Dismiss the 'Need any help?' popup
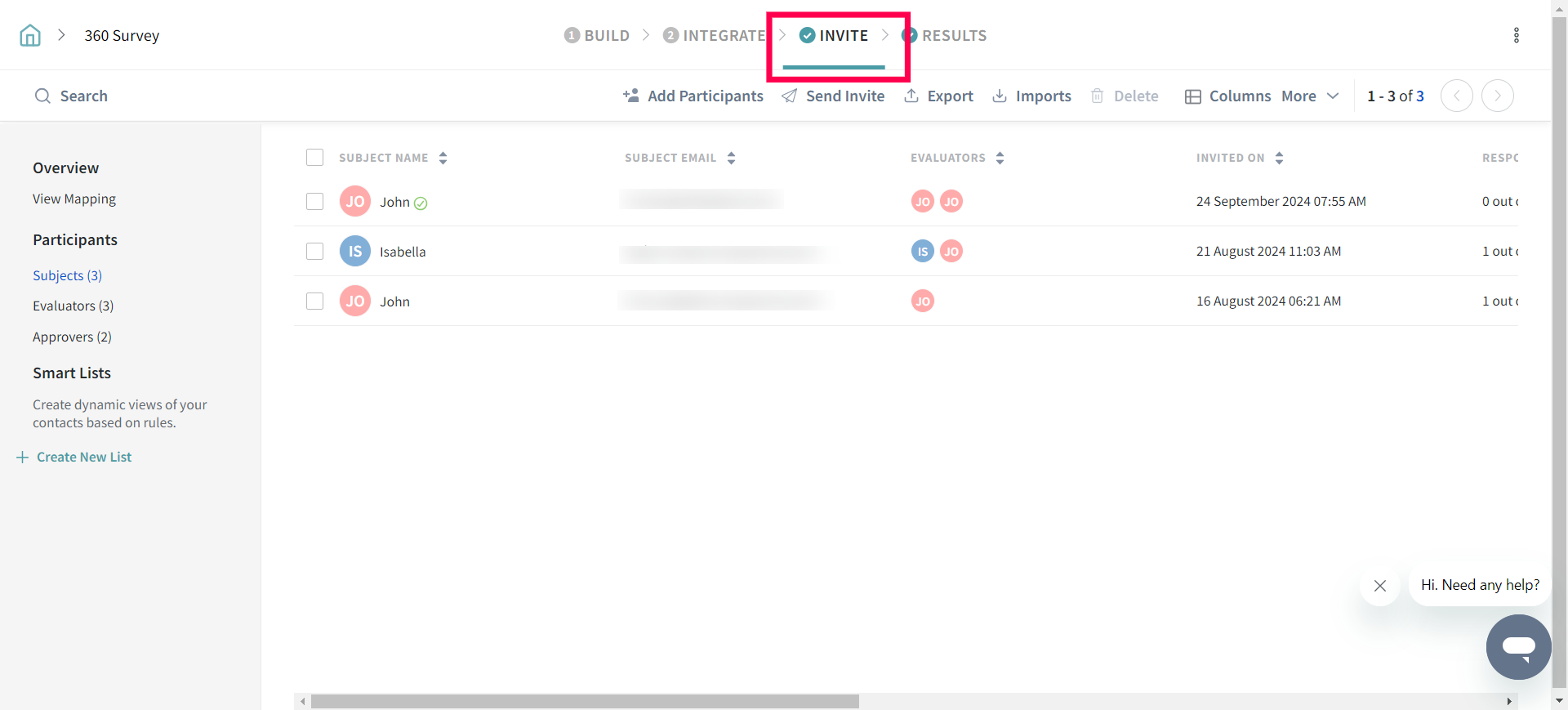Viewport: 1568px width, 710px height. point(1380,586)
